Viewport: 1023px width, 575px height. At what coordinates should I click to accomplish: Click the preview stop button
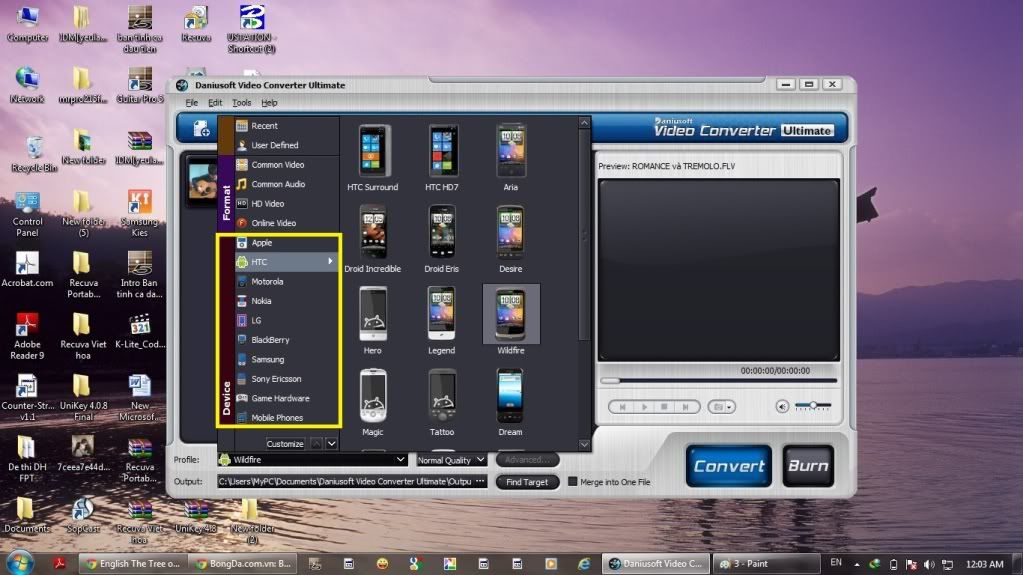pyautogui.click(x=664, y=407)
